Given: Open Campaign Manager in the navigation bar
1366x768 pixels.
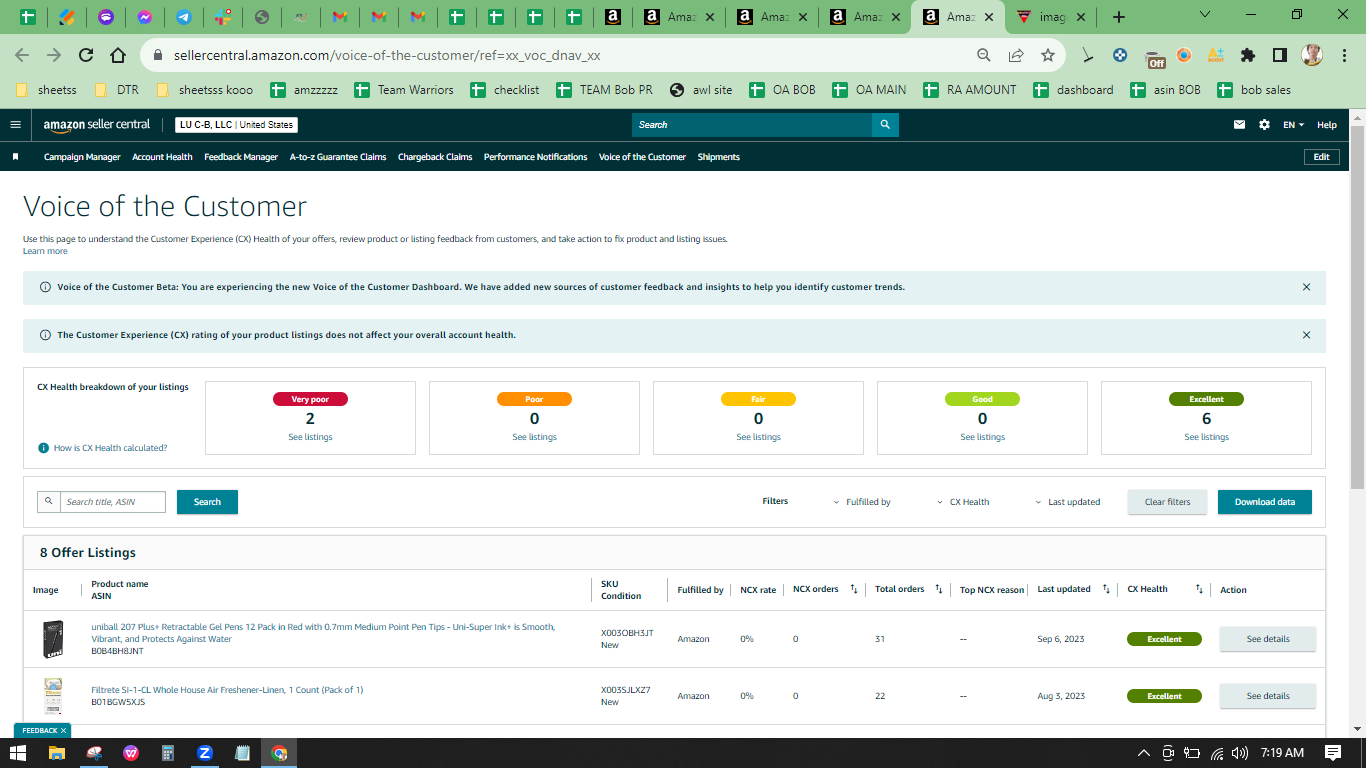Looking at the screenshot, I should click(82, 157).
